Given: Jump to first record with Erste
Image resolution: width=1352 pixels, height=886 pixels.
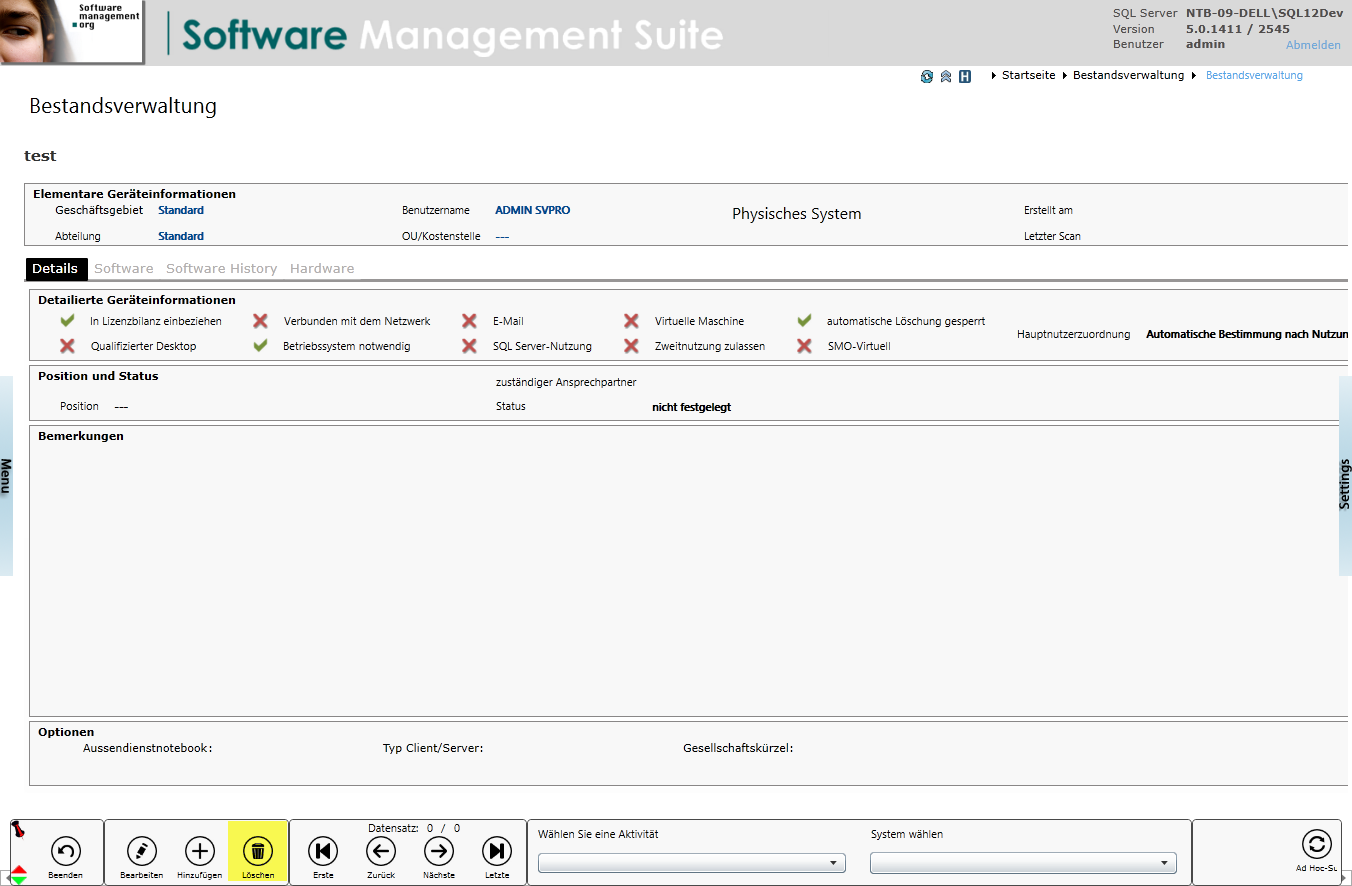Looking at the screenshot, I should pos(323,851).
